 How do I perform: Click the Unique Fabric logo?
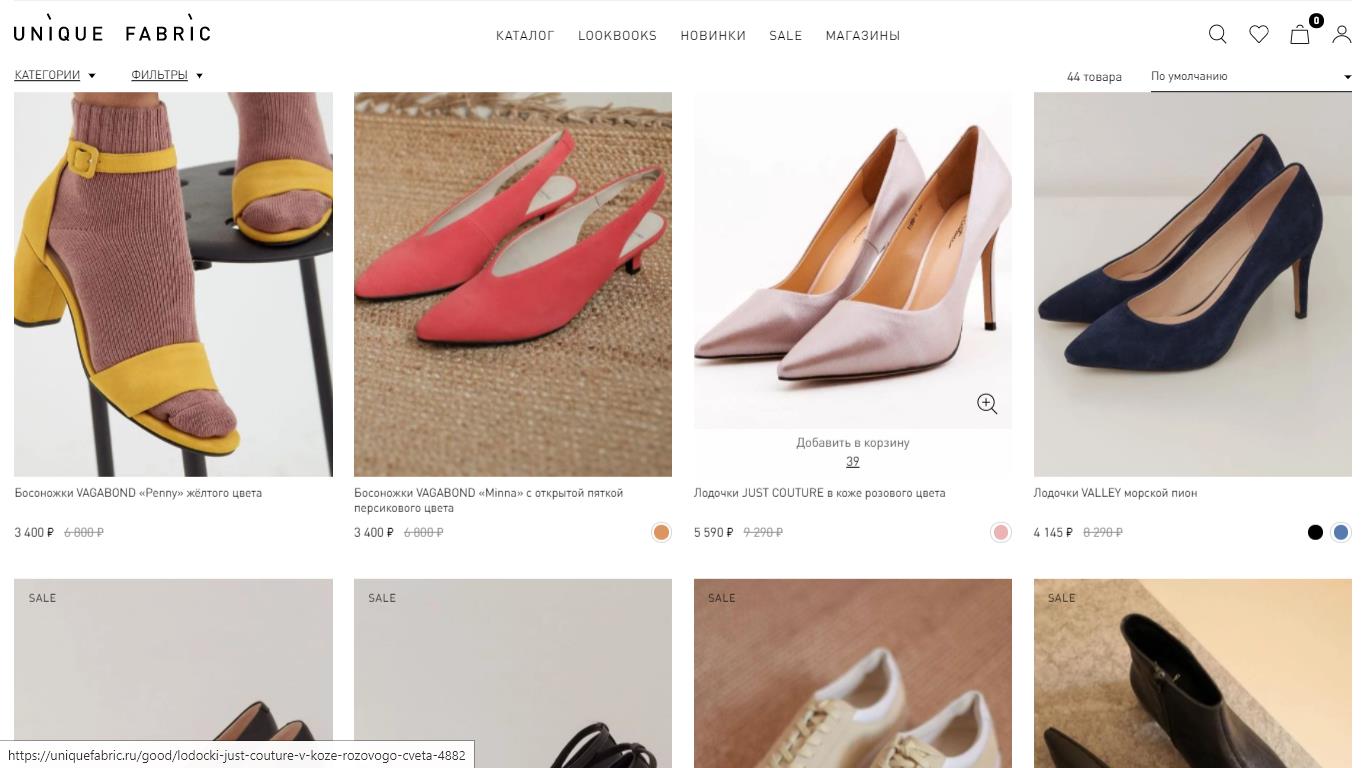[x=112, y=30]
